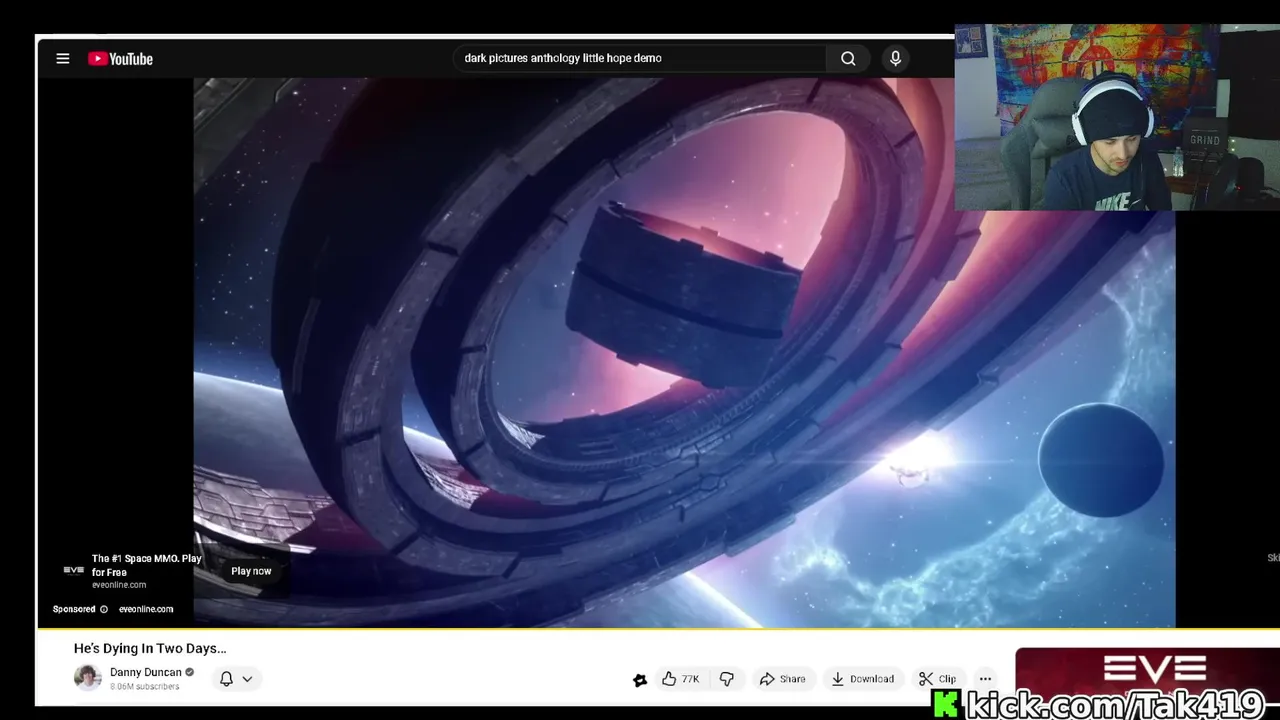Viewport: 1280px width, 720px height.
Task: Expand the notification options dropdown arrow
Action: click(247, 679)
